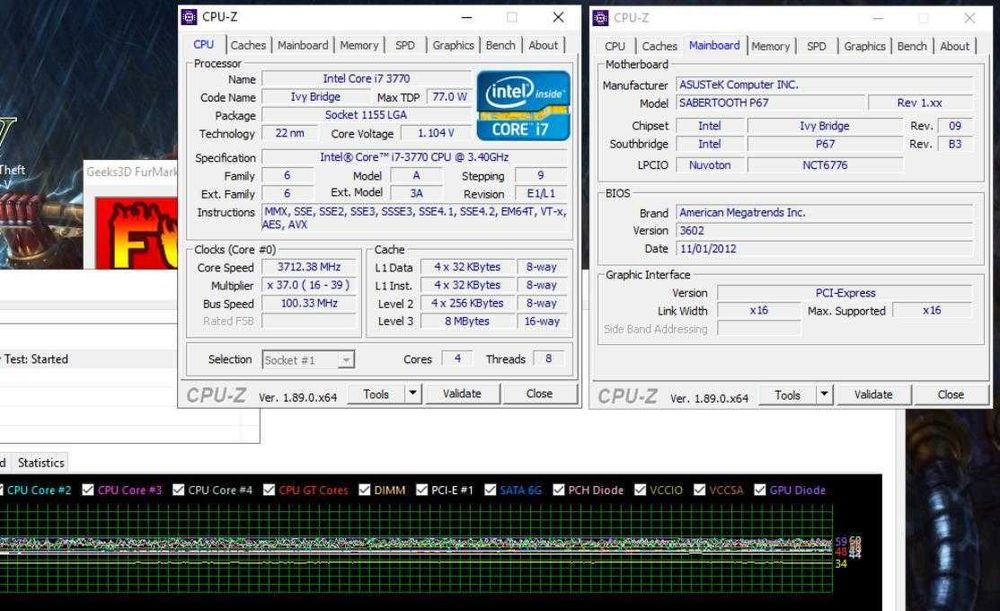
Task: Toggle the DIMM temperature checkbox
Action: (x=364, y=490)
